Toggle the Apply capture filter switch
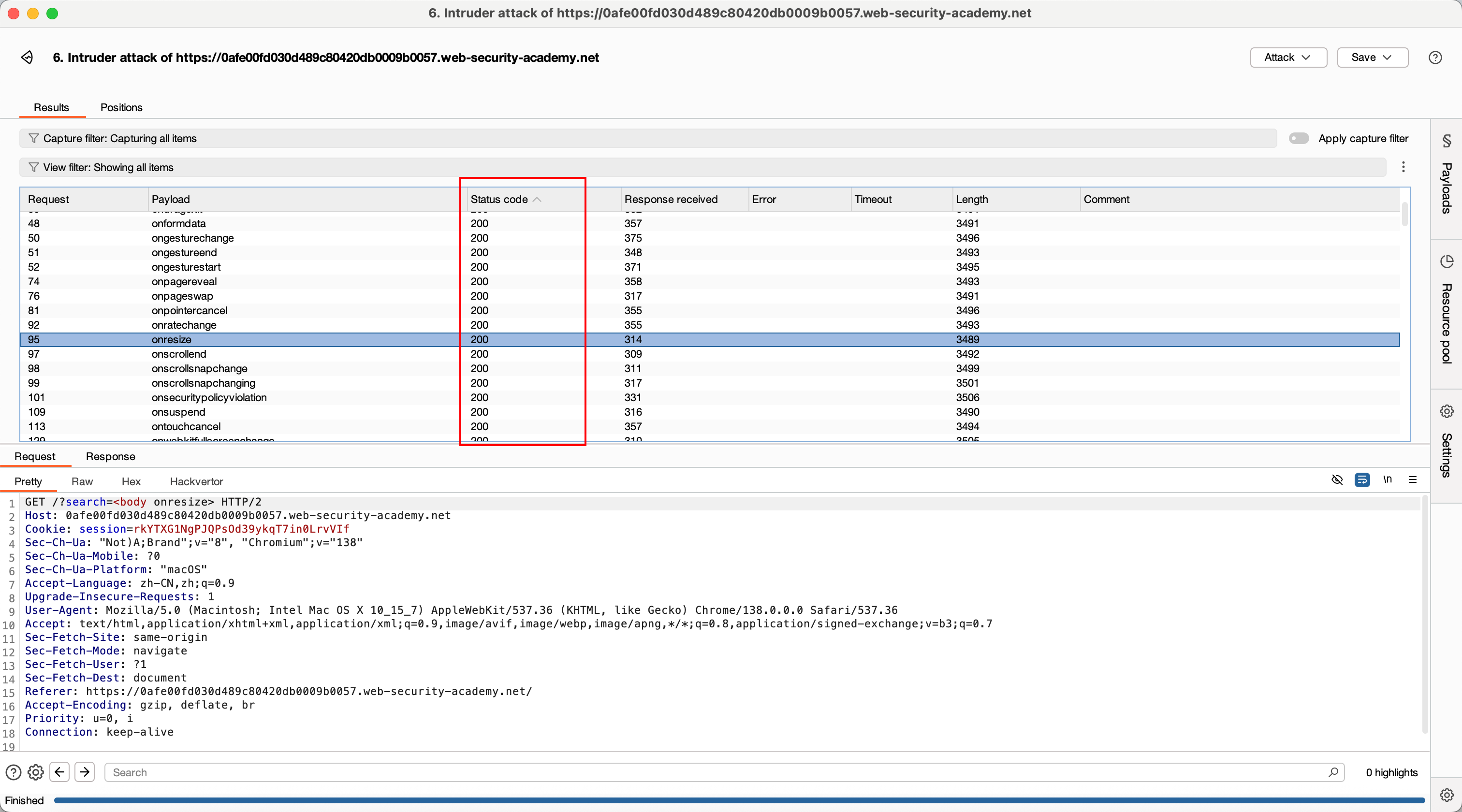This screenshot has height=812, width=1462. click(1299, 138)
